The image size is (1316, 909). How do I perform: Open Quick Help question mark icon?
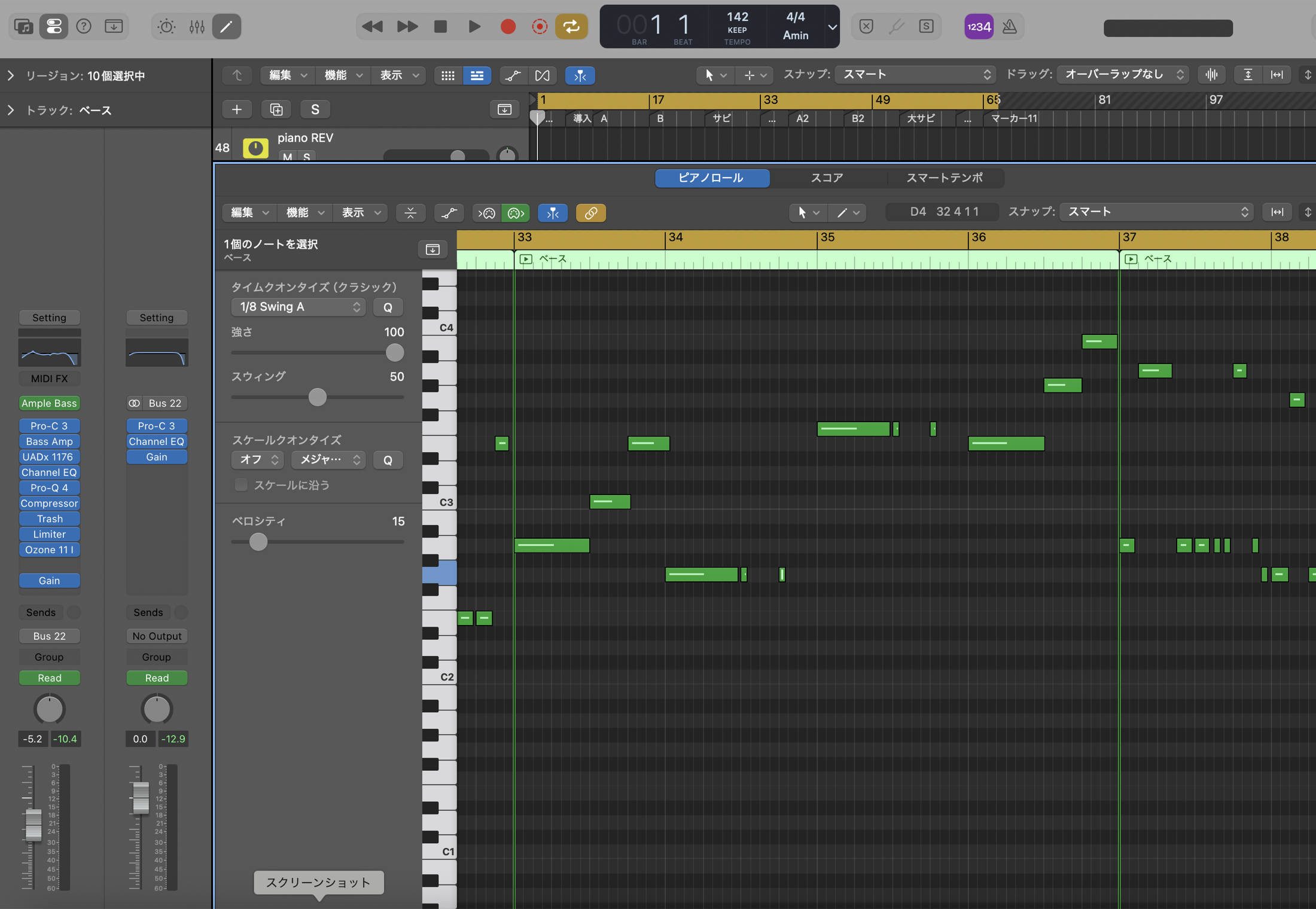(x=84, y=26)
